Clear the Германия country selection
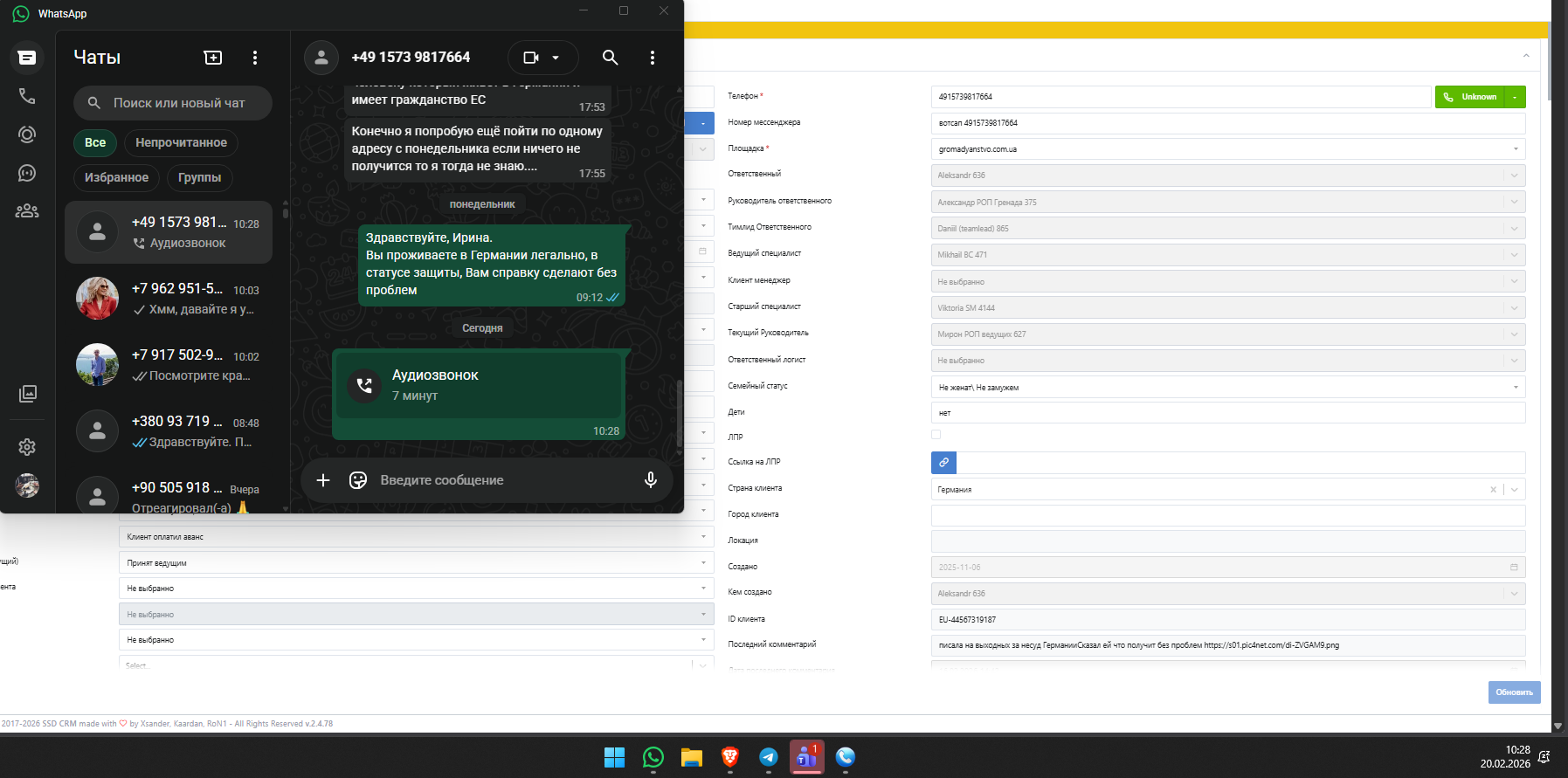This screenshot has width=1568, height=778. (x=1493, y=490)
